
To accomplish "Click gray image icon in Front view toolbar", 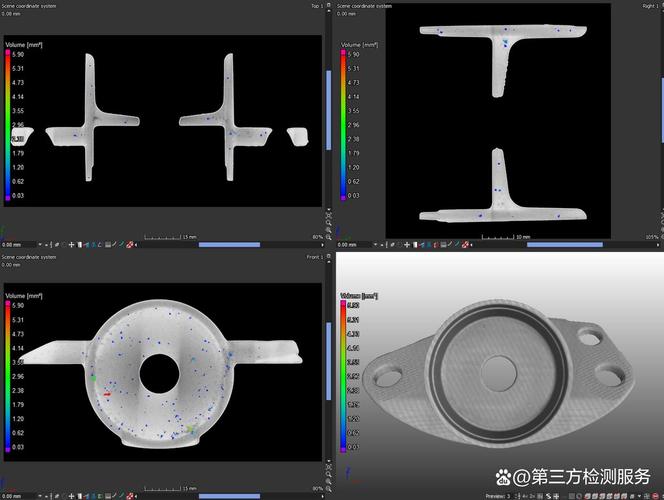I will (108, 496).
